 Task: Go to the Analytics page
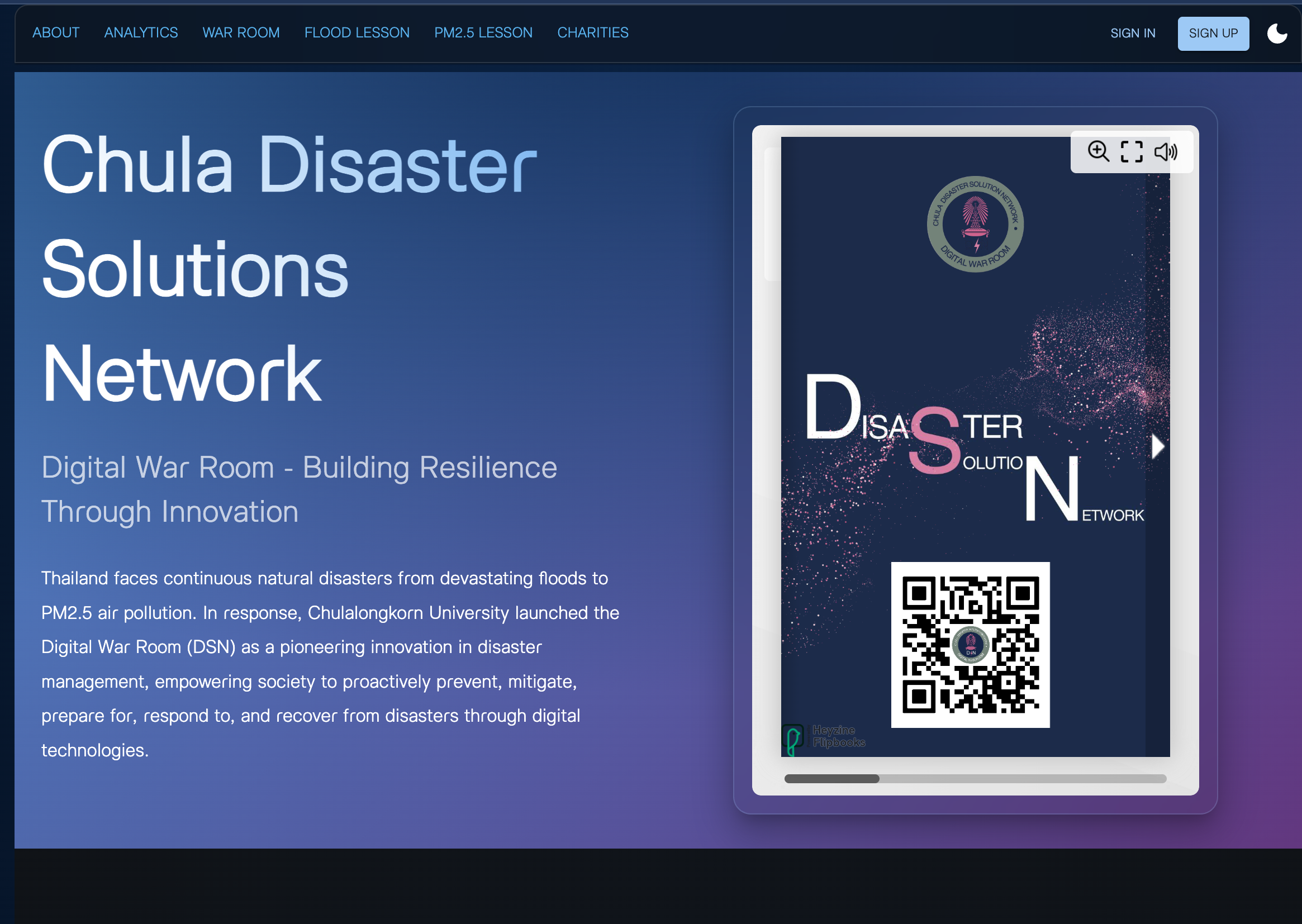pyautogui.click(x=141, y=33)
